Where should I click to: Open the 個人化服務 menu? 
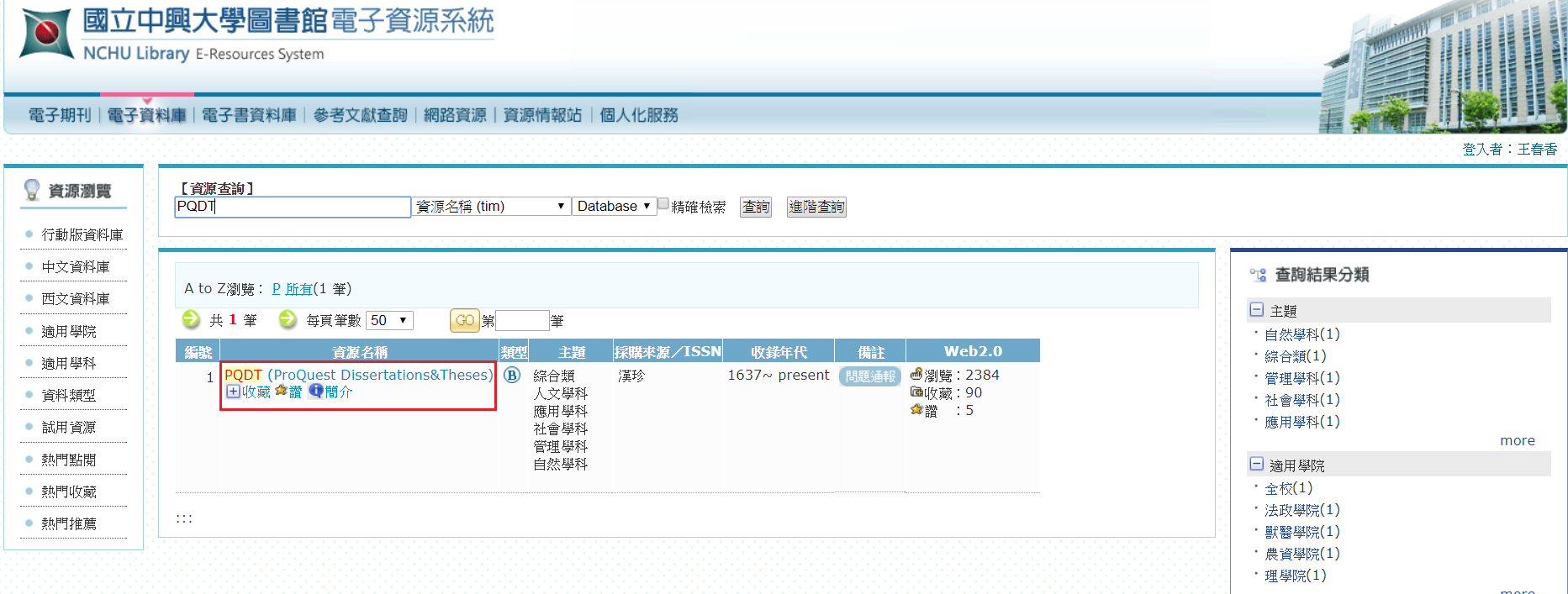tap(639, 115)
